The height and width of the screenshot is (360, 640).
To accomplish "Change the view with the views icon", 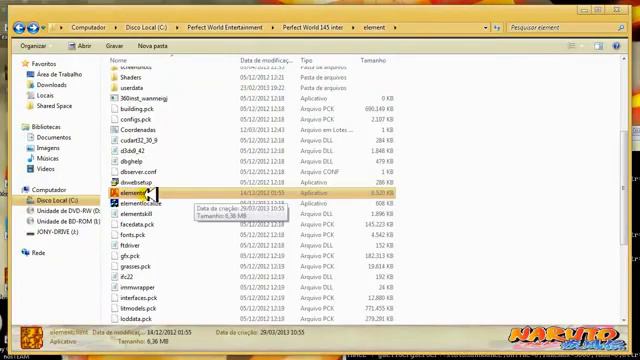I will (572, 46).
